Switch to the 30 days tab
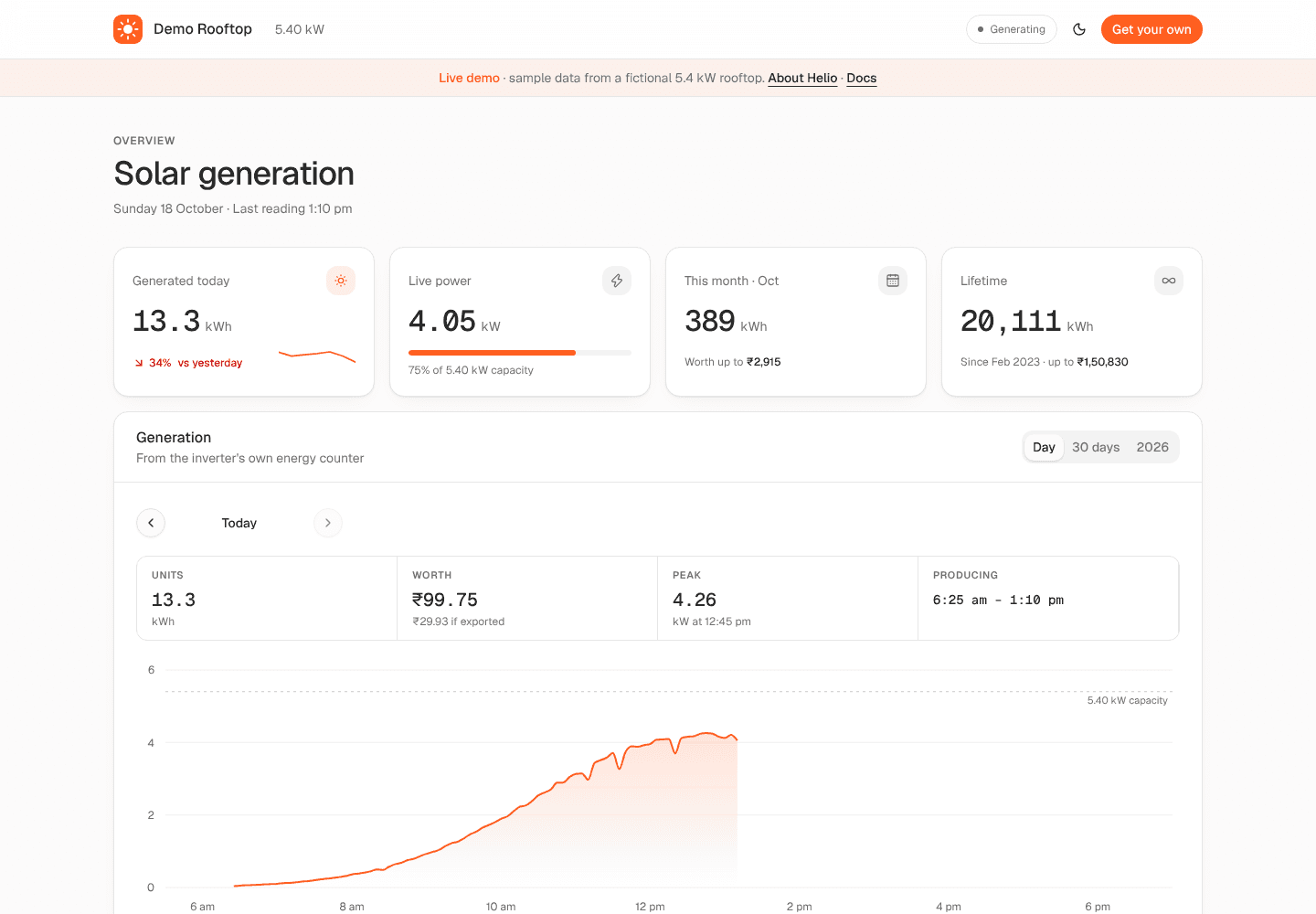Viewport: 1316px width, 914px height. [x=1096, y=447]
